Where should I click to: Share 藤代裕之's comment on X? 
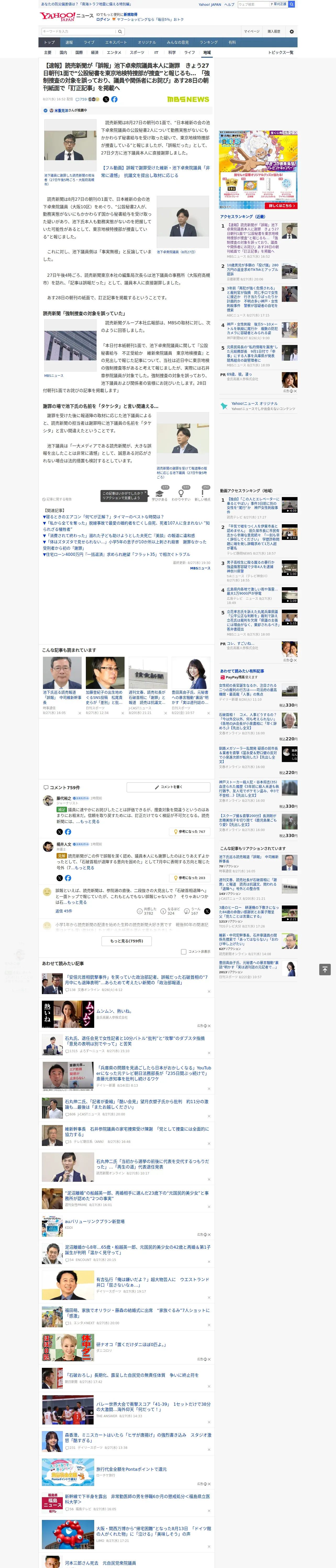point(59,832)
